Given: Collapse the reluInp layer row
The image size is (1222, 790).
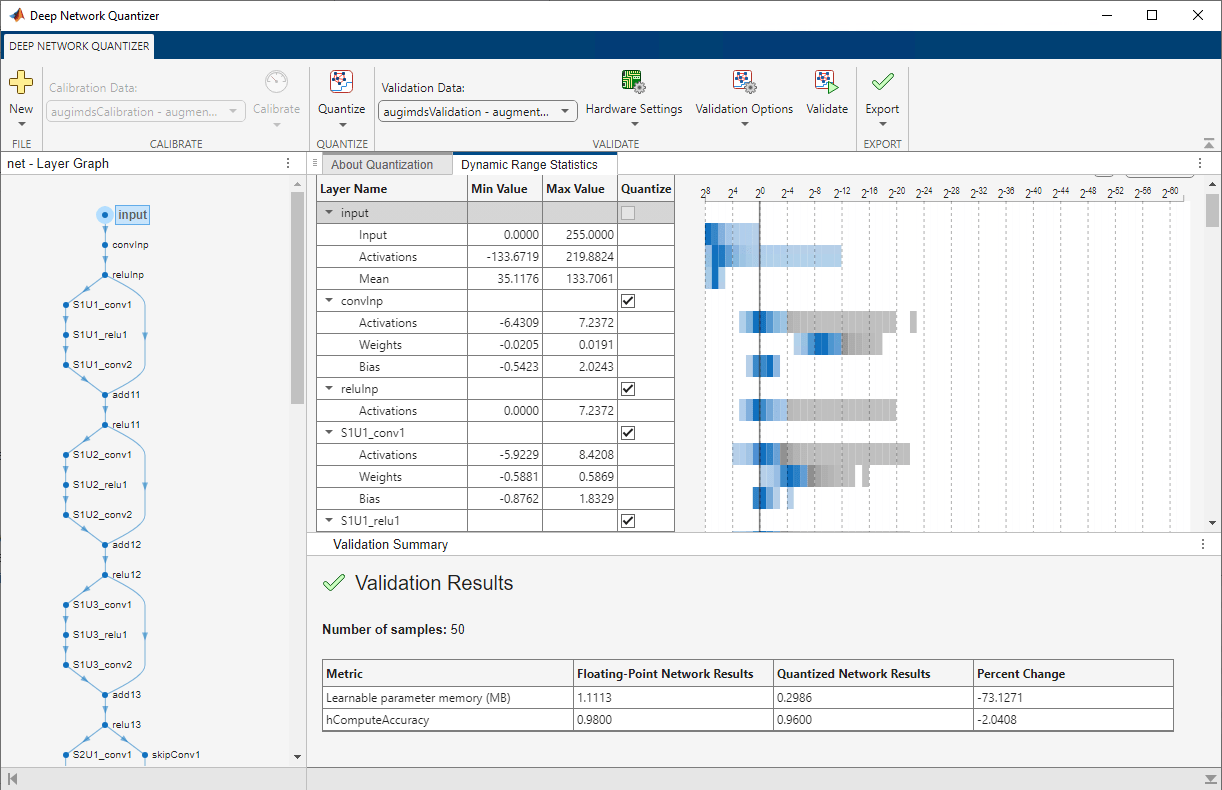Looking at the screenshot, I should tap(329, 389).
